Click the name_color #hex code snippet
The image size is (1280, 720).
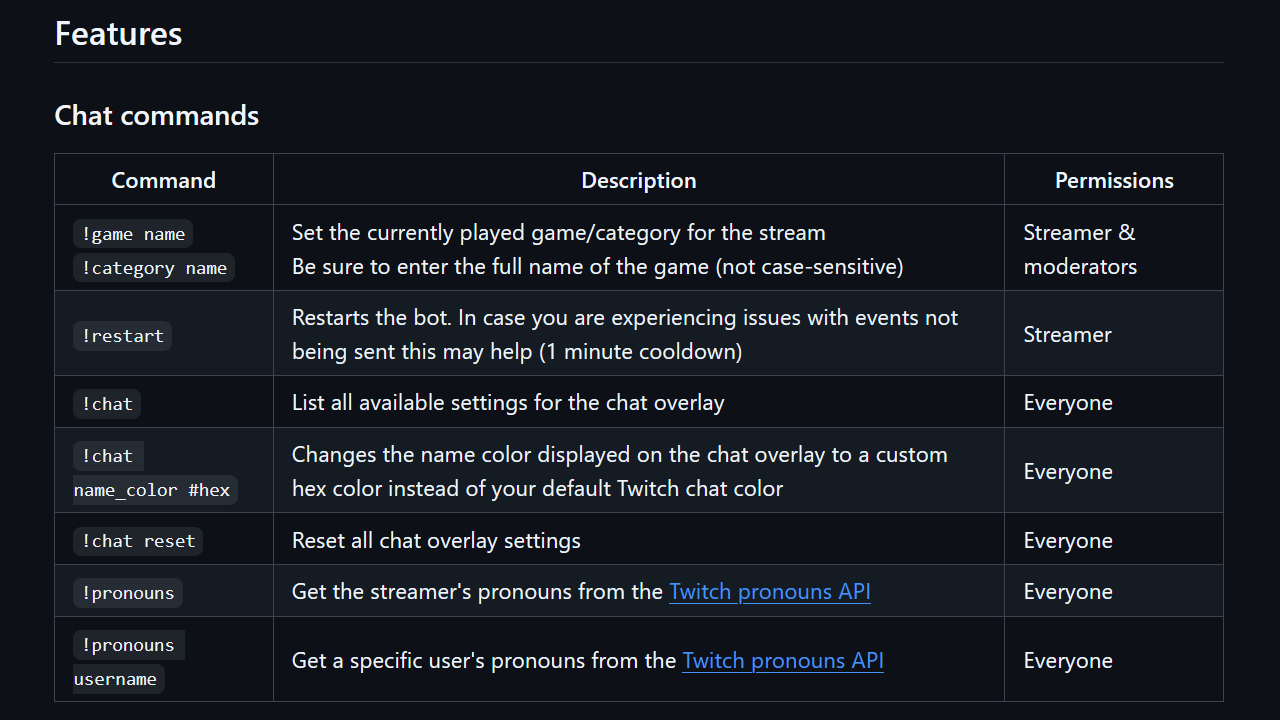[x=152, y=490]
